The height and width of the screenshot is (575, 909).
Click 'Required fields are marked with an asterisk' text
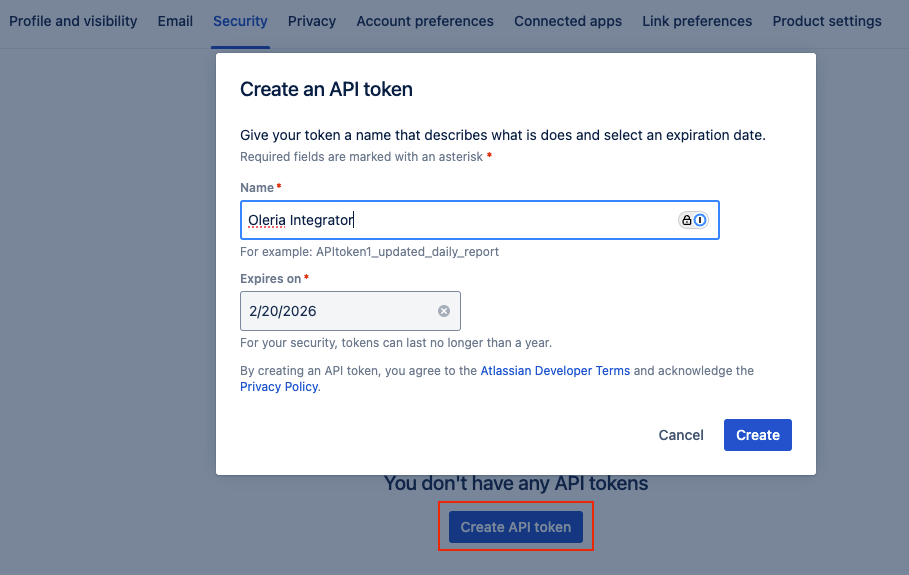tap(361, 157)
